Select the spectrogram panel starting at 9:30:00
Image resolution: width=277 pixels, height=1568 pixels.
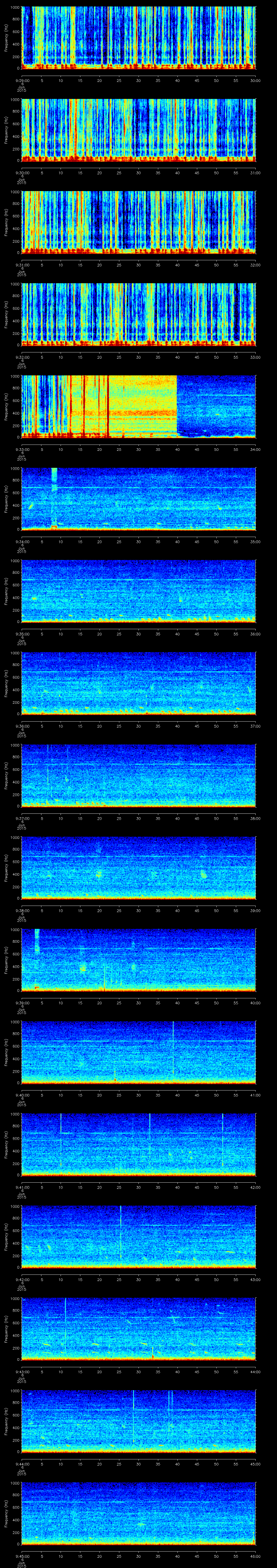(x=139, y=130)
